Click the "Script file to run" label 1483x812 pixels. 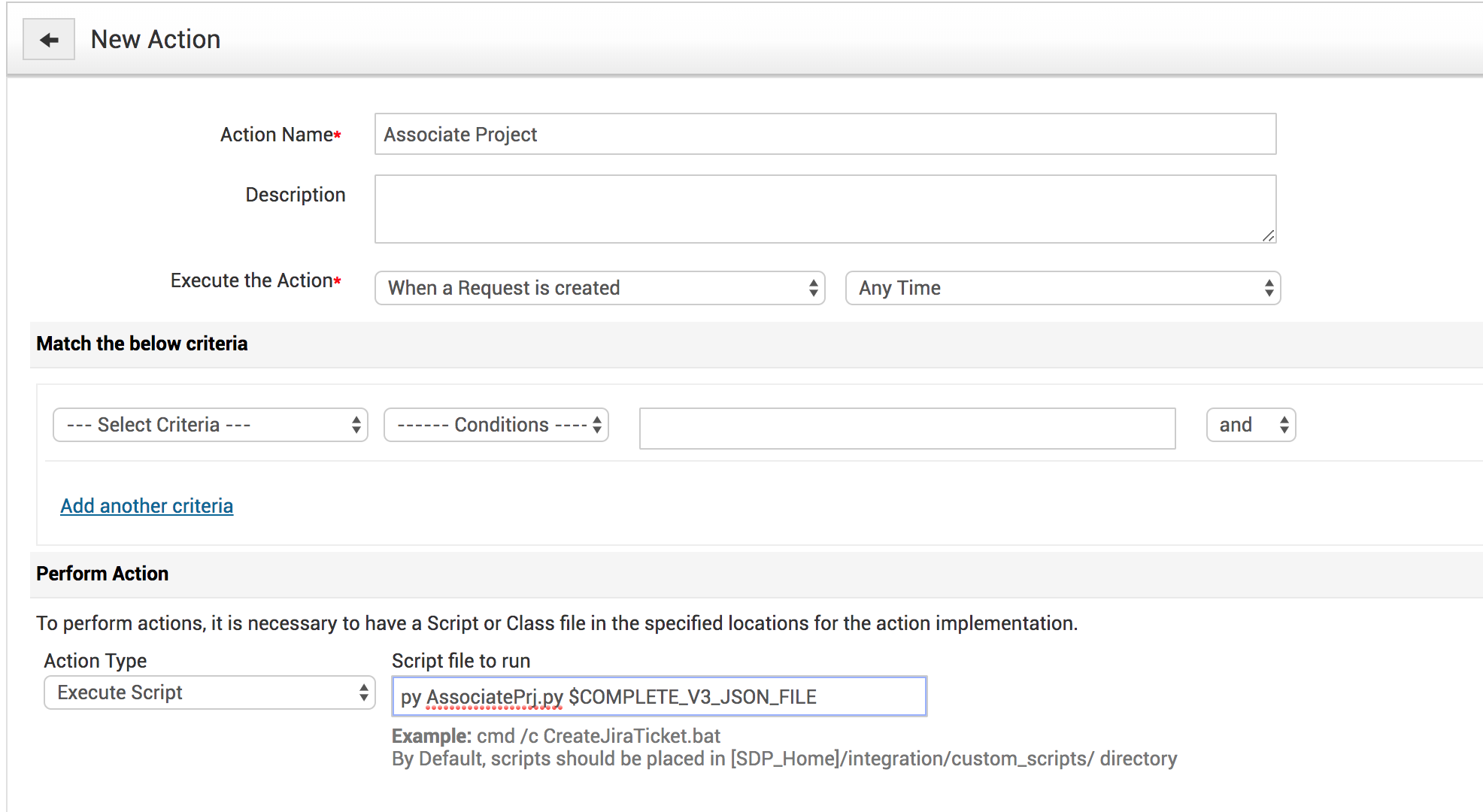pos(461,661)
